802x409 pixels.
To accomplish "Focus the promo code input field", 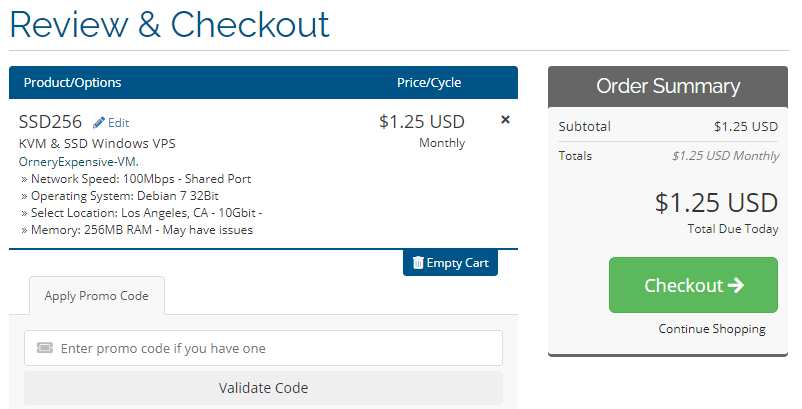I will [x=270, y=349].
